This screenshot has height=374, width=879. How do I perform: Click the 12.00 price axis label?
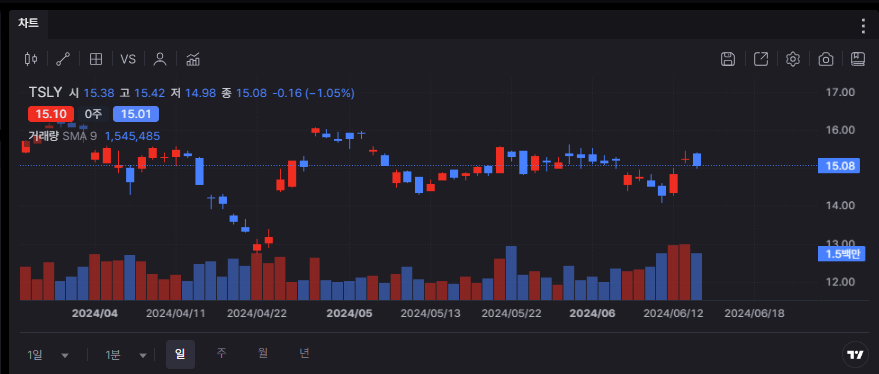[841, 282]
